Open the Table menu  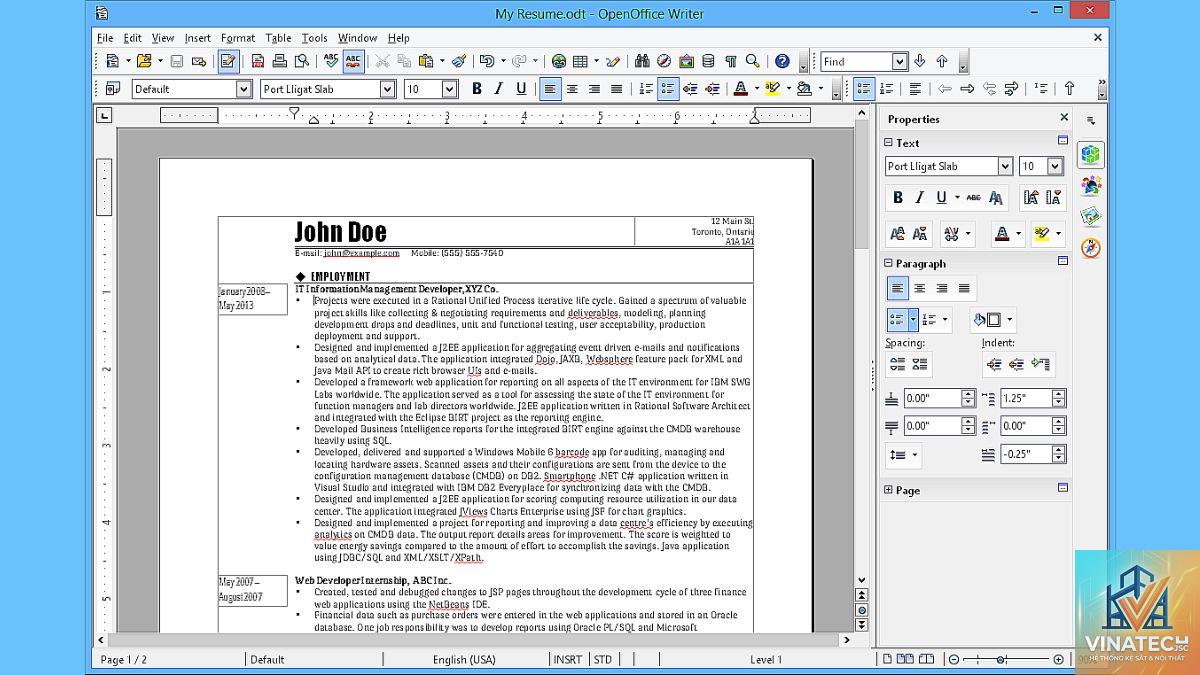(x=278, y=38)
